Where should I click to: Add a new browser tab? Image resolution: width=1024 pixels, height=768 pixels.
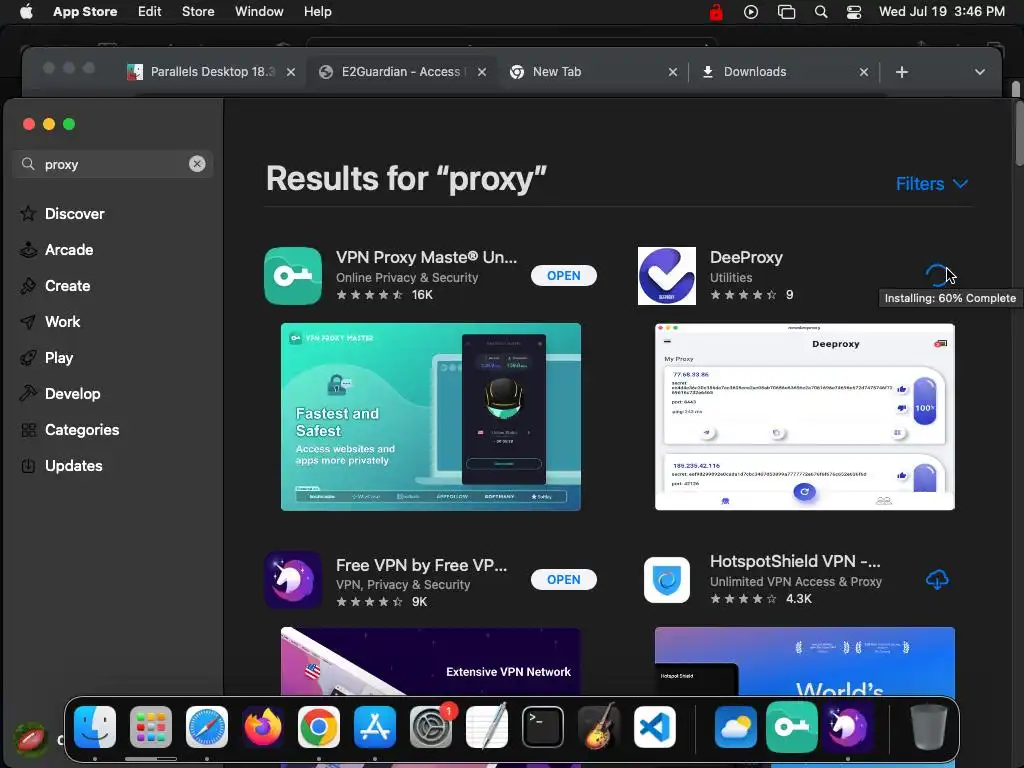tap(902, 72)
